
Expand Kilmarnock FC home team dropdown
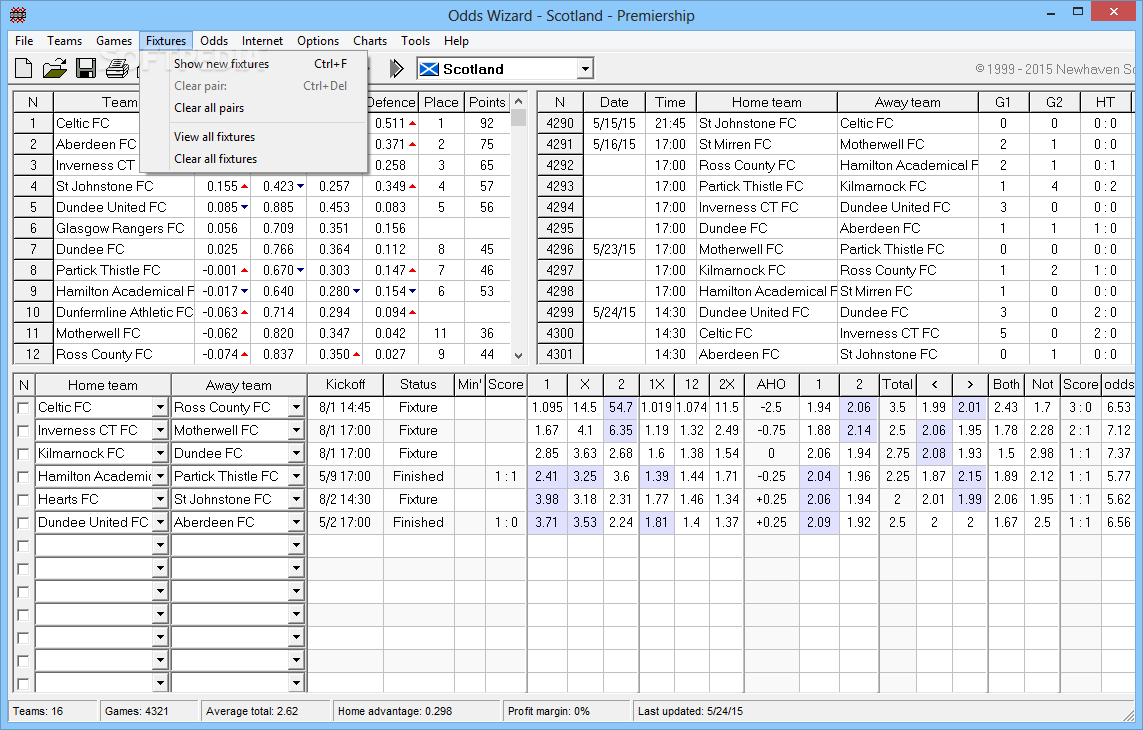(x=160, y=454)
